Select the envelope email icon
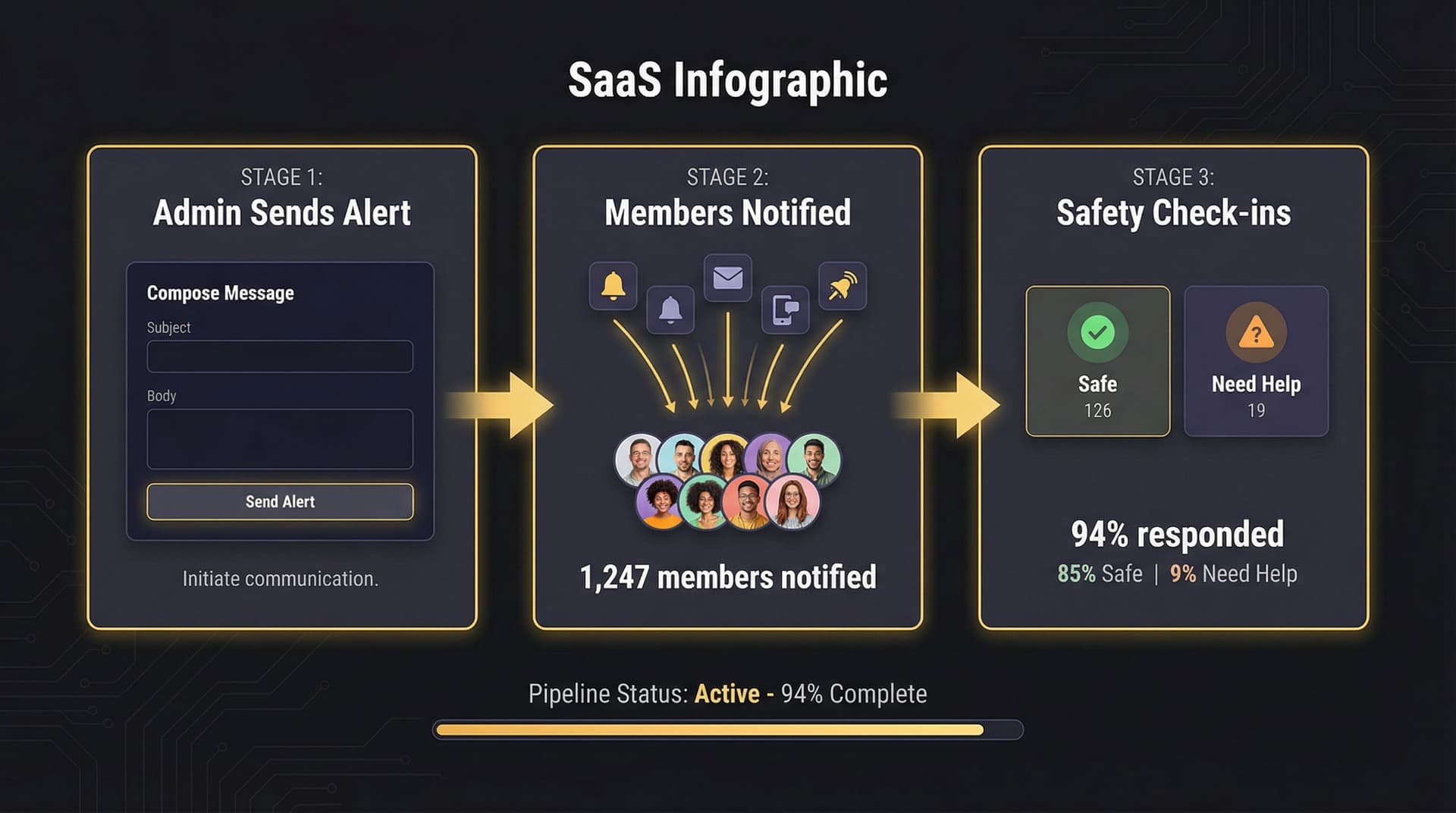The image size is (1456, 813). click(727, 278)
